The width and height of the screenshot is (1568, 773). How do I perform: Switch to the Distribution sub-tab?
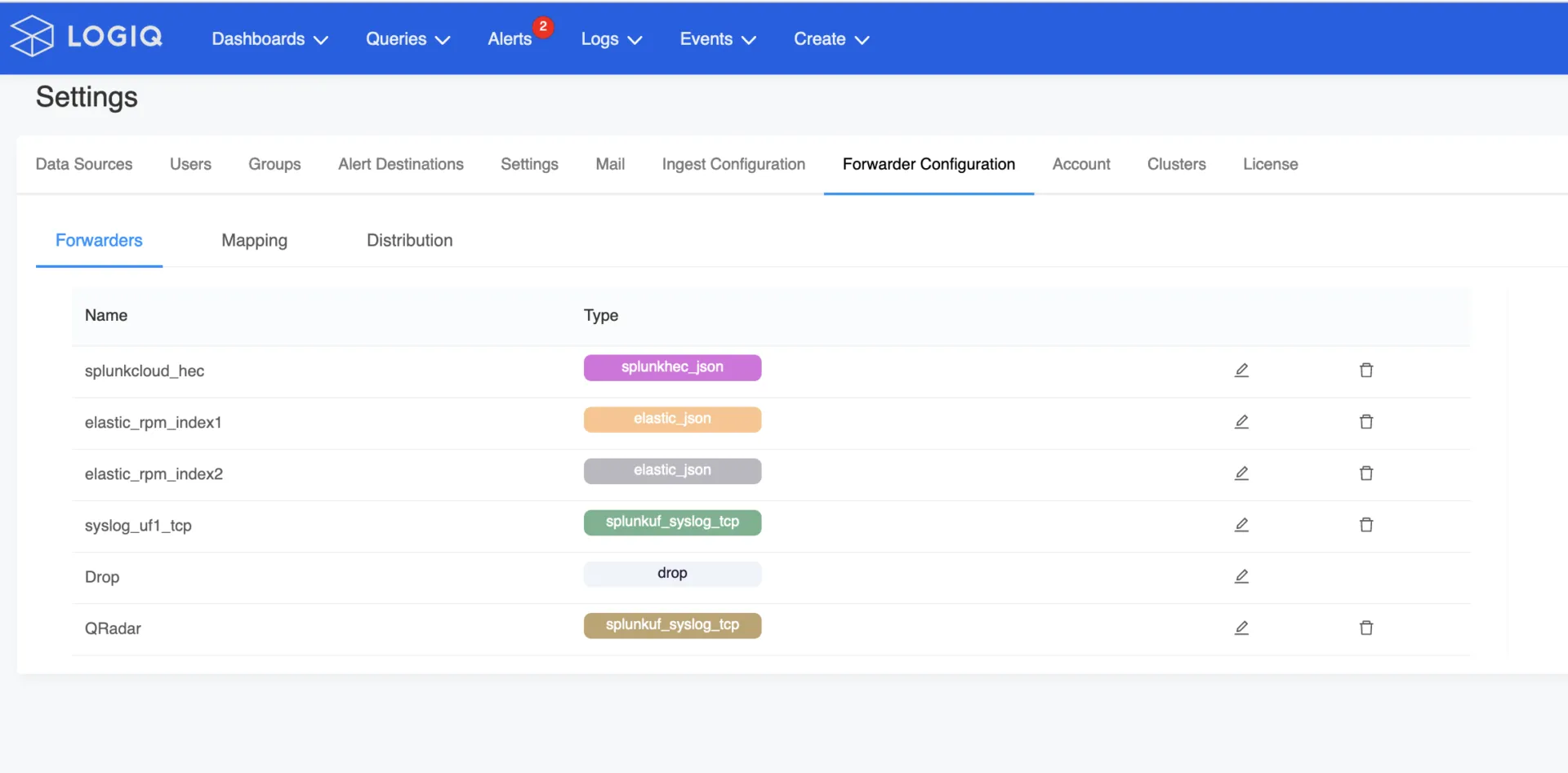coord(409,240)
